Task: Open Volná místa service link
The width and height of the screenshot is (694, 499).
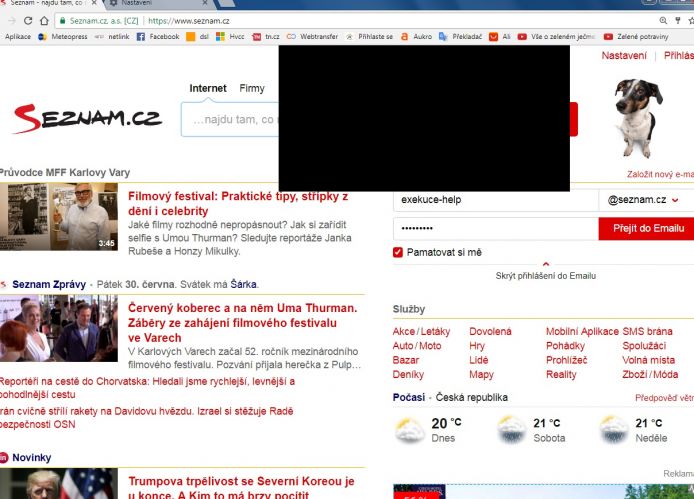Action: point(648,360)
